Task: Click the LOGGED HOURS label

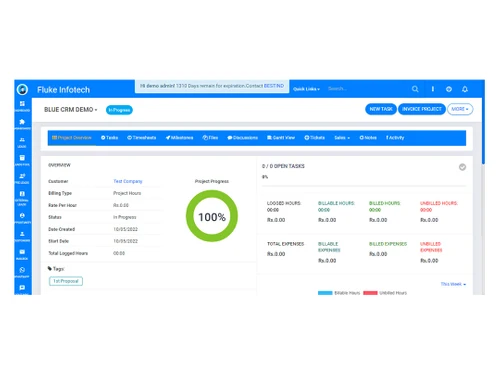Action: pos(284,203)
